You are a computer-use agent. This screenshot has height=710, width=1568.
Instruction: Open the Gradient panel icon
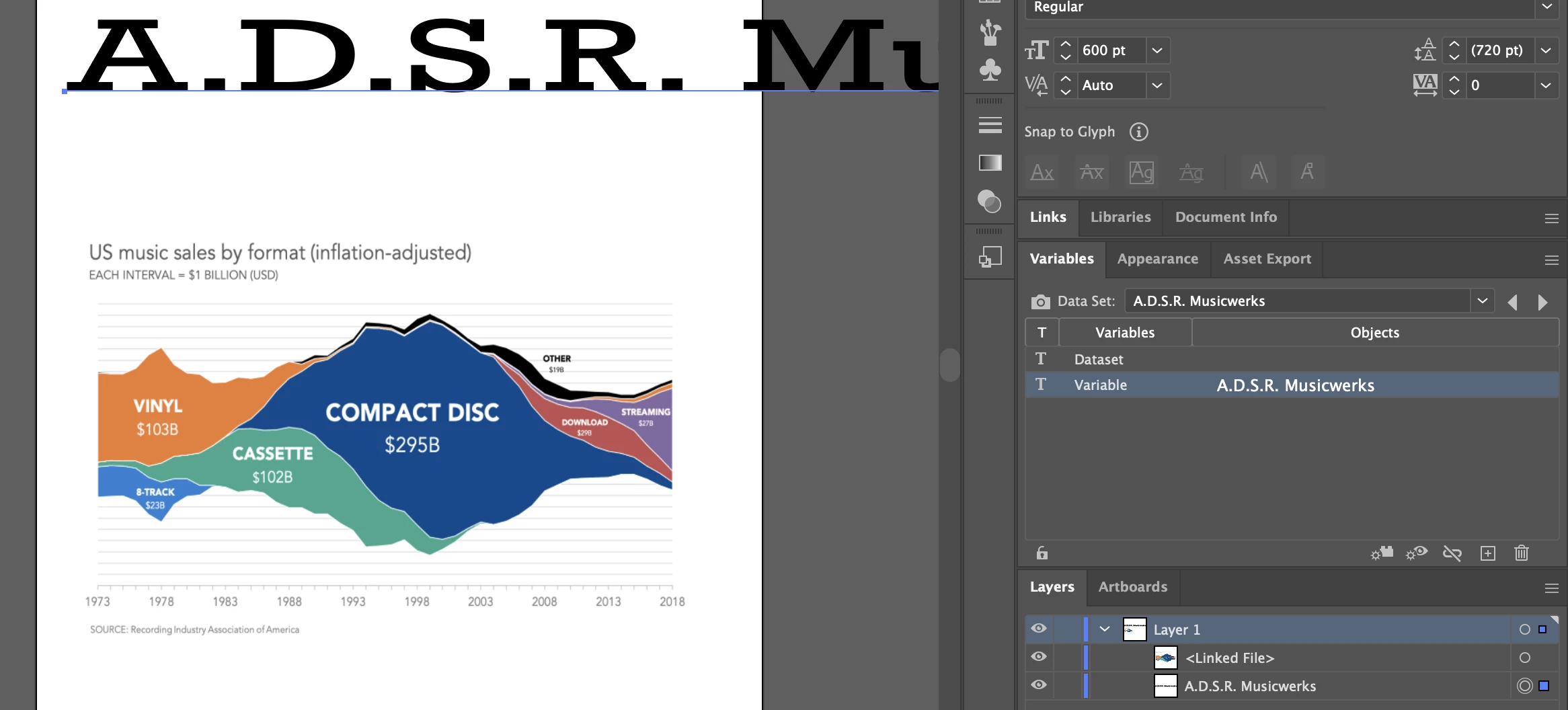(990, 163)
